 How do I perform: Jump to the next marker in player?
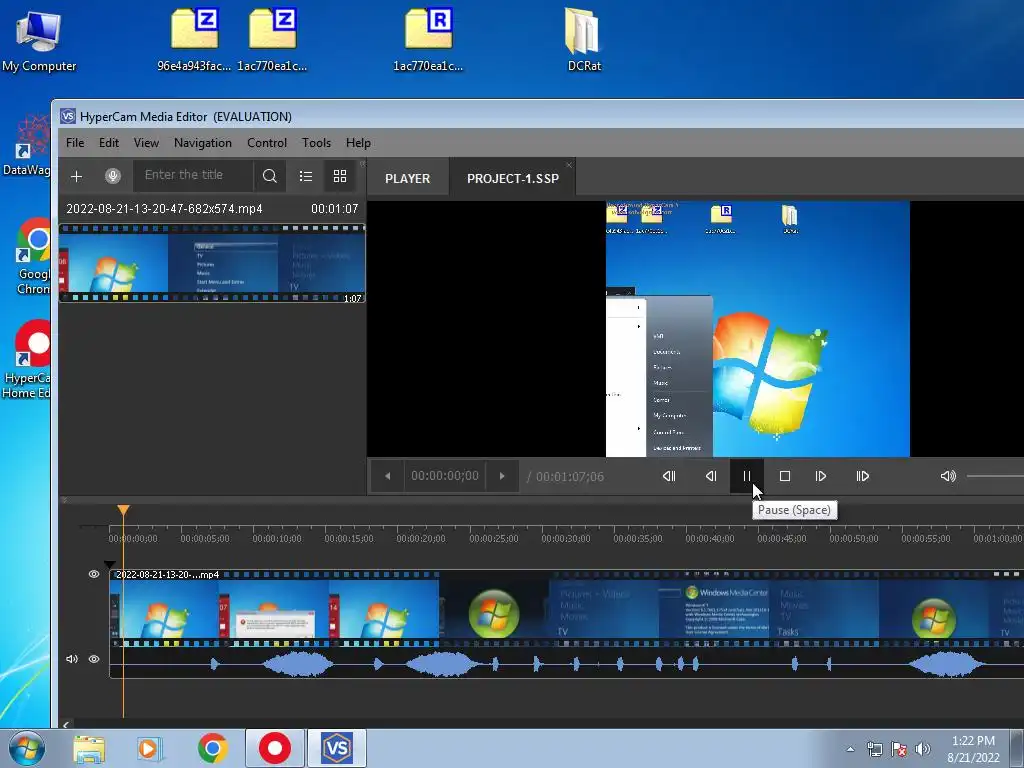point(862,476)
